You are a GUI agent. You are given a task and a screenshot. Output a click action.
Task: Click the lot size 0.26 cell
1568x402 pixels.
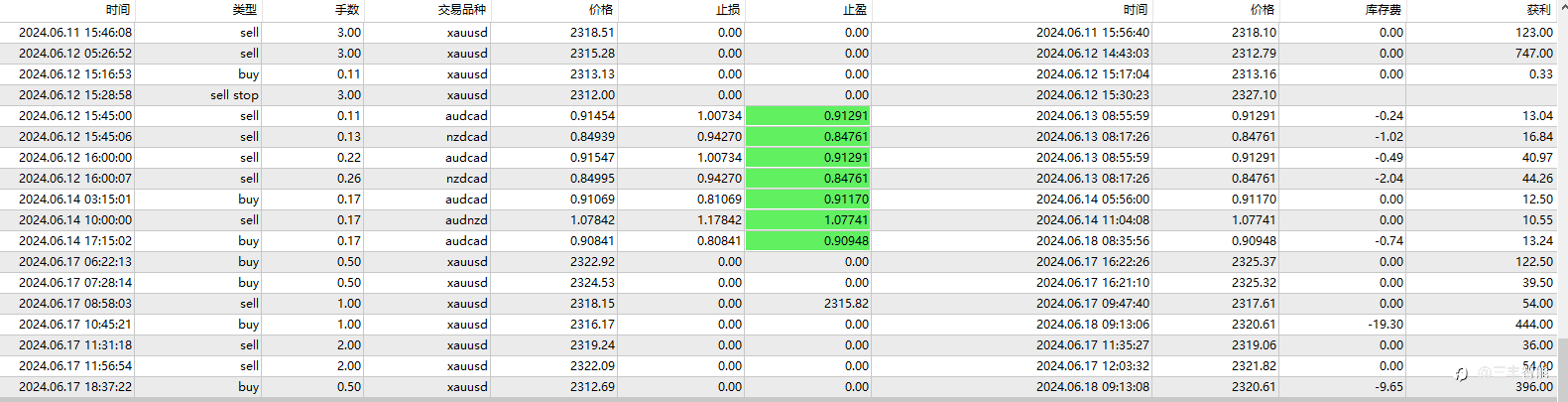pos(349,178)
